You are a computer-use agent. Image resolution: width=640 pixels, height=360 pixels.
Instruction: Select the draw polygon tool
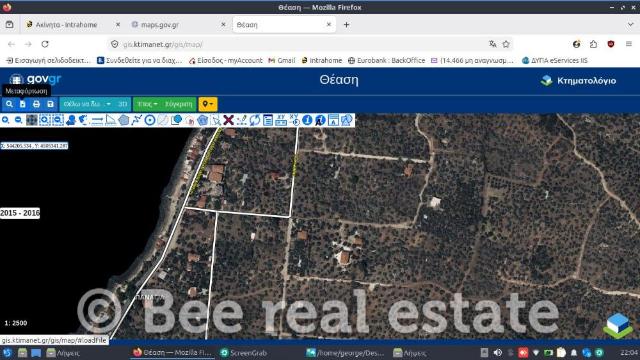click(x=124, y=120)
